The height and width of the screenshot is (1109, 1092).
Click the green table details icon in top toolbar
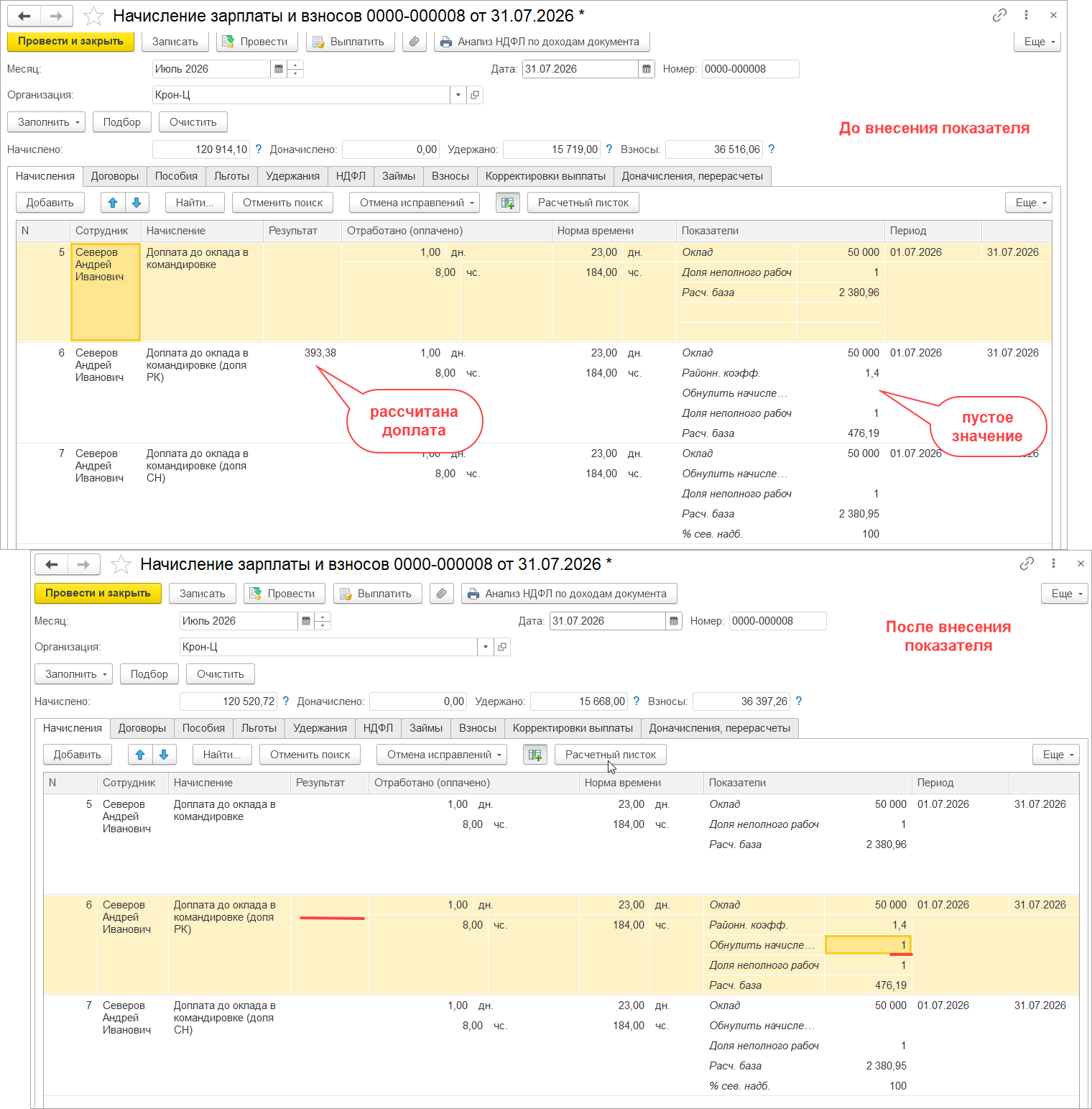pyautogui.click(x=508, y=203)
